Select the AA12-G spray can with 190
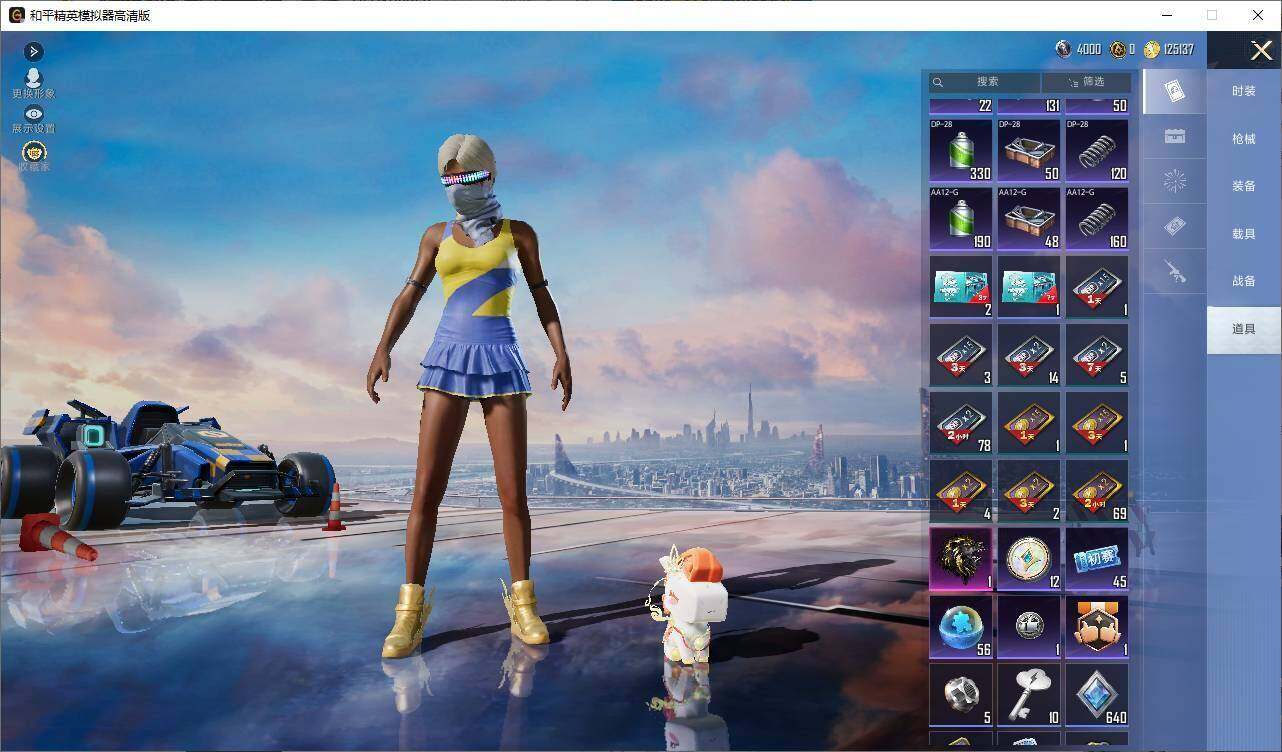The width and height of the screenshot is (1282, 752). [x=961, y=218]
